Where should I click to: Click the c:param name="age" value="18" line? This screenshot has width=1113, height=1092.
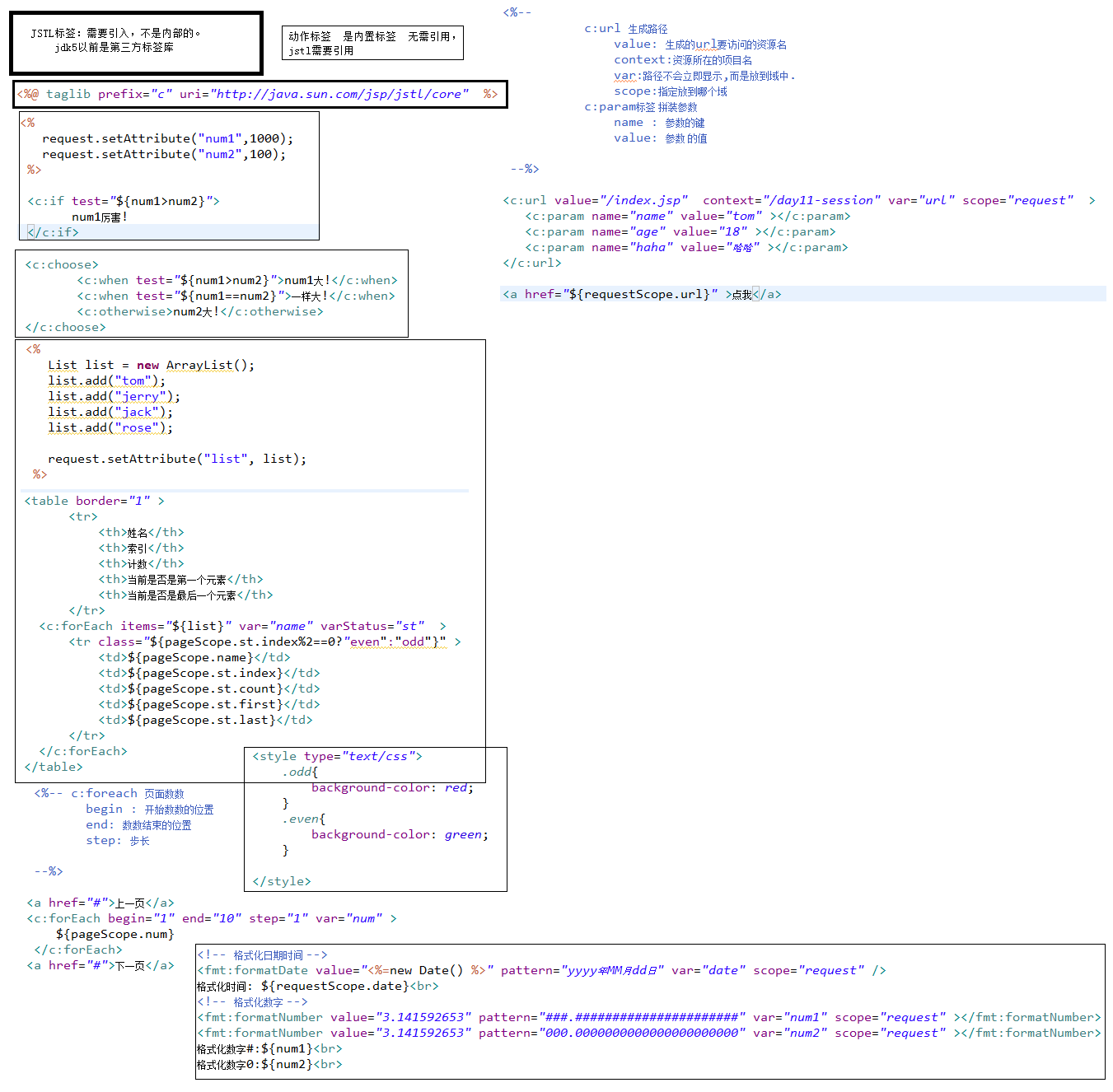tap(680, 231)
